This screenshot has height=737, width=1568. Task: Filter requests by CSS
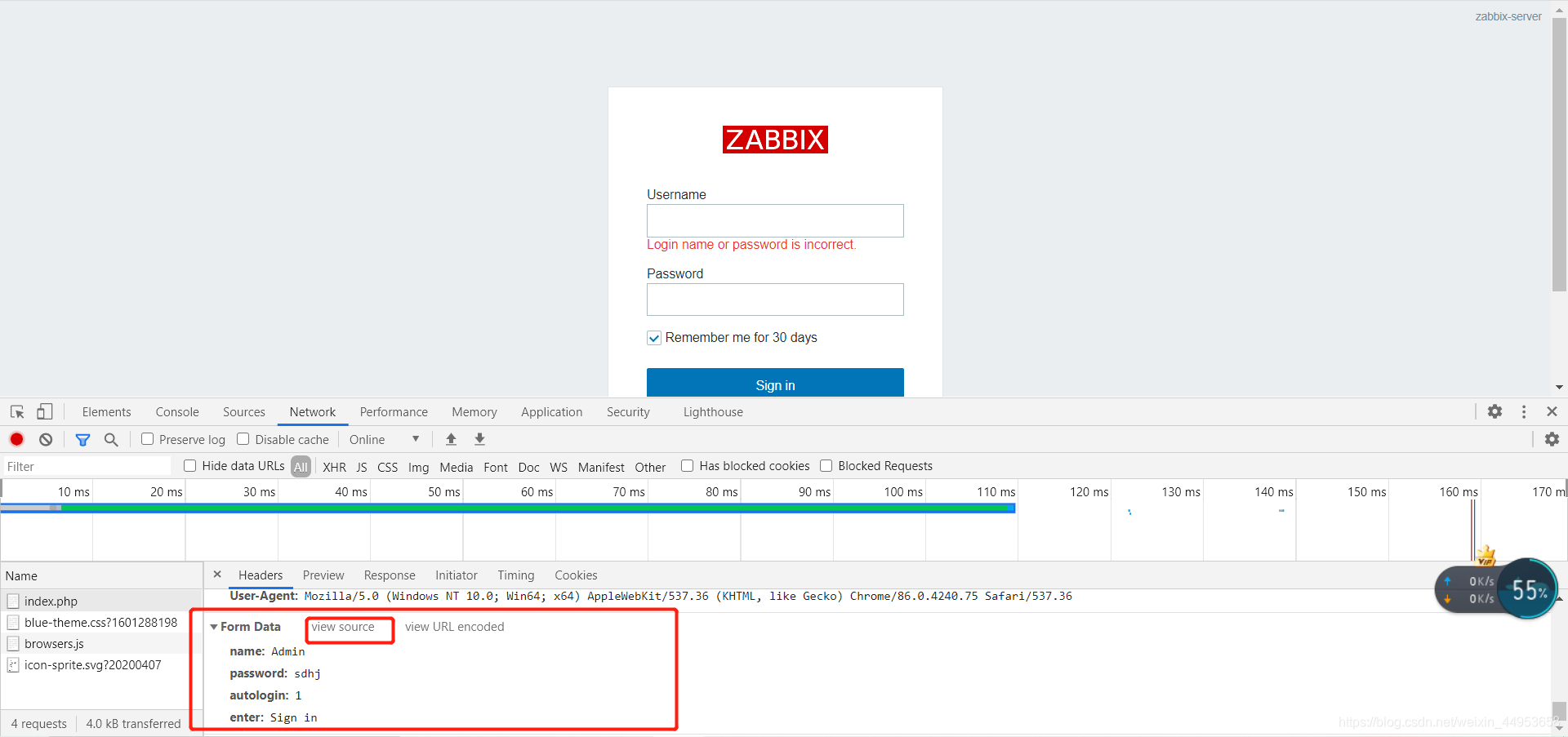pyautogui.click(x=387, y=467)
